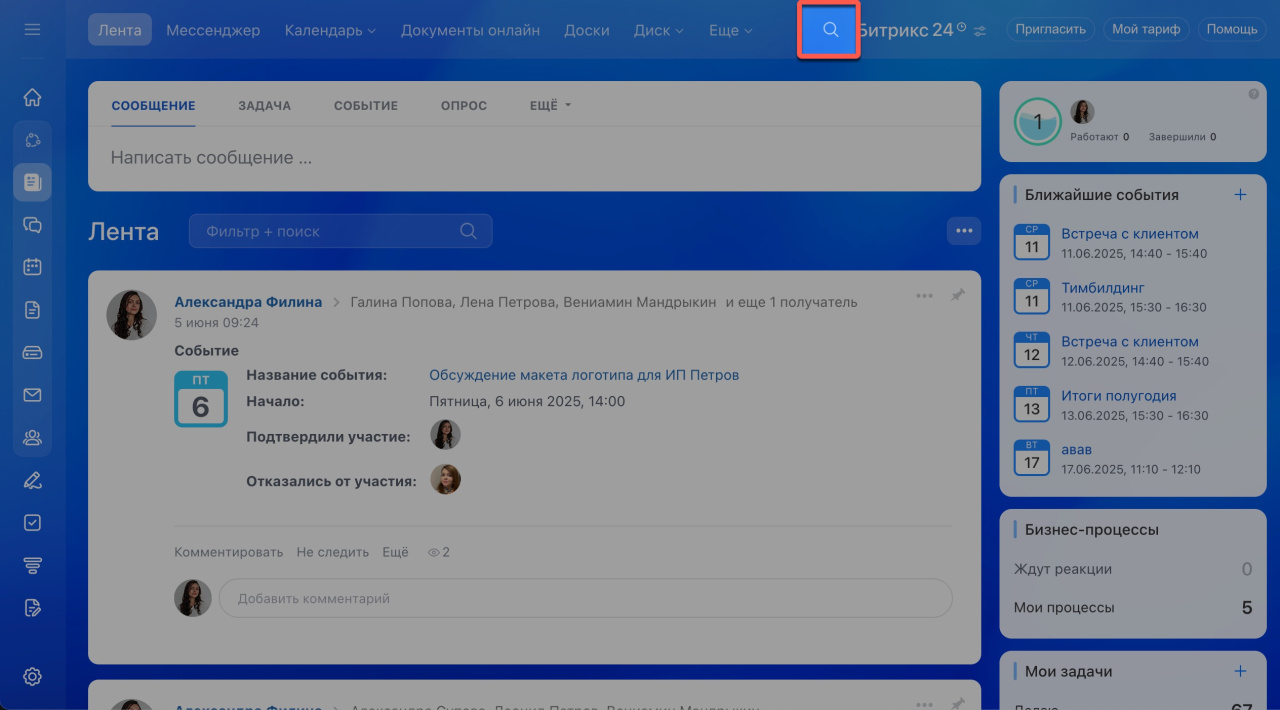This screenshot has width=1280, height=710.
Task: Select the СООБЩЕНИЕ tab
Action: (x=153, y=105)
